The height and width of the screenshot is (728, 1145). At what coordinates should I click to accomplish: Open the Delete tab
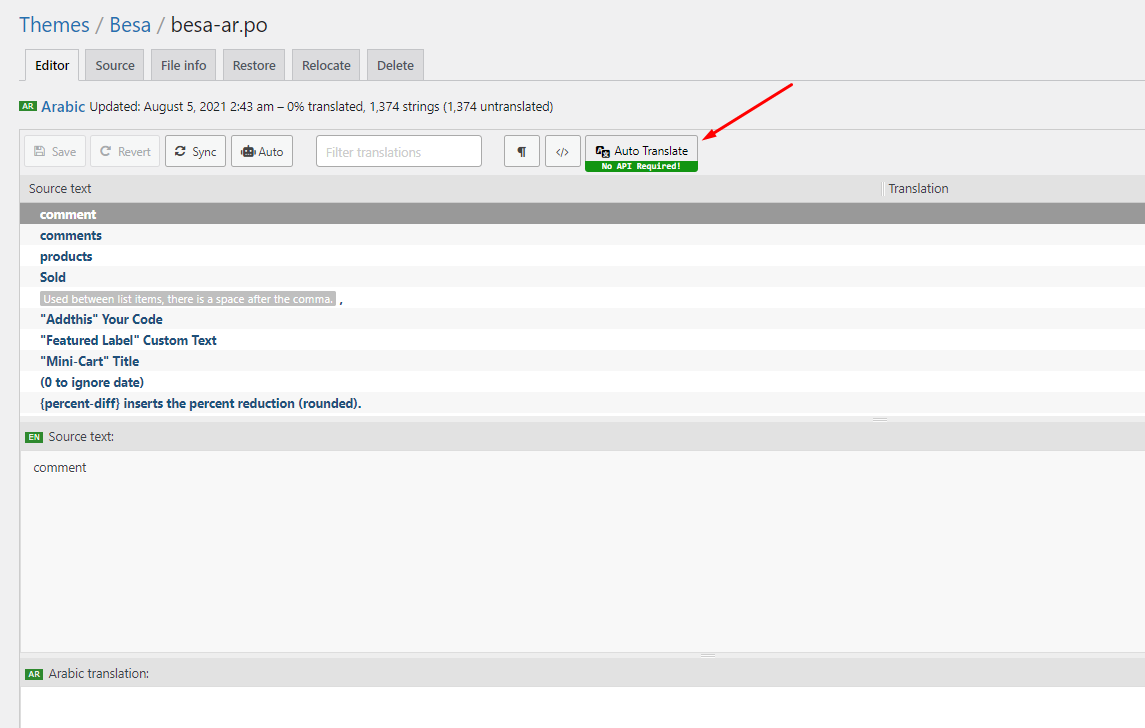click(x=395, y=65)
